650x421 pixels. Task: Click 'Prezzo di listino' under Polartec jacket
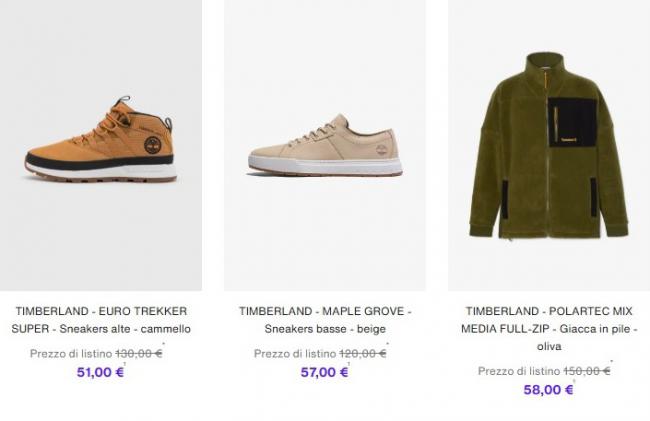tap(518, 371)
